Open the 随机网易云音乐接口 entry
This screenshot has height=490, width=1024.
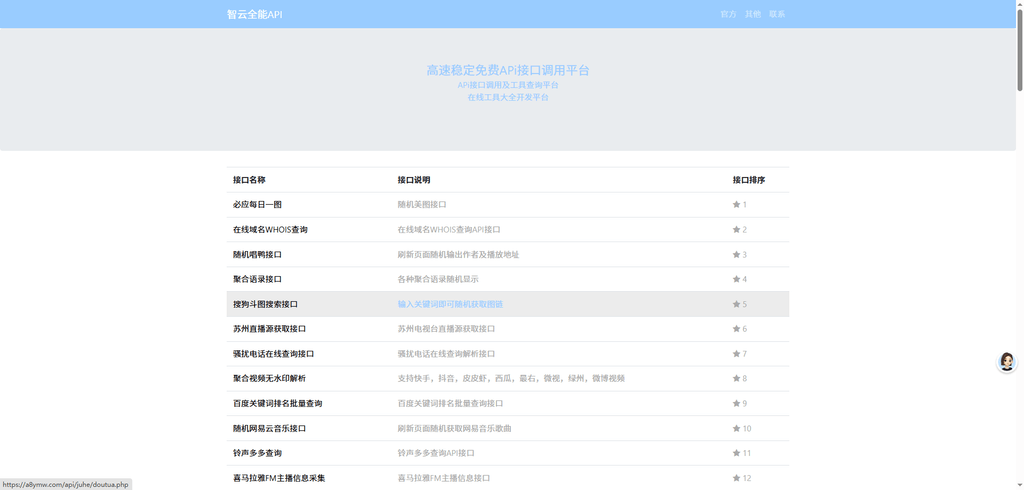pos(270,429)
